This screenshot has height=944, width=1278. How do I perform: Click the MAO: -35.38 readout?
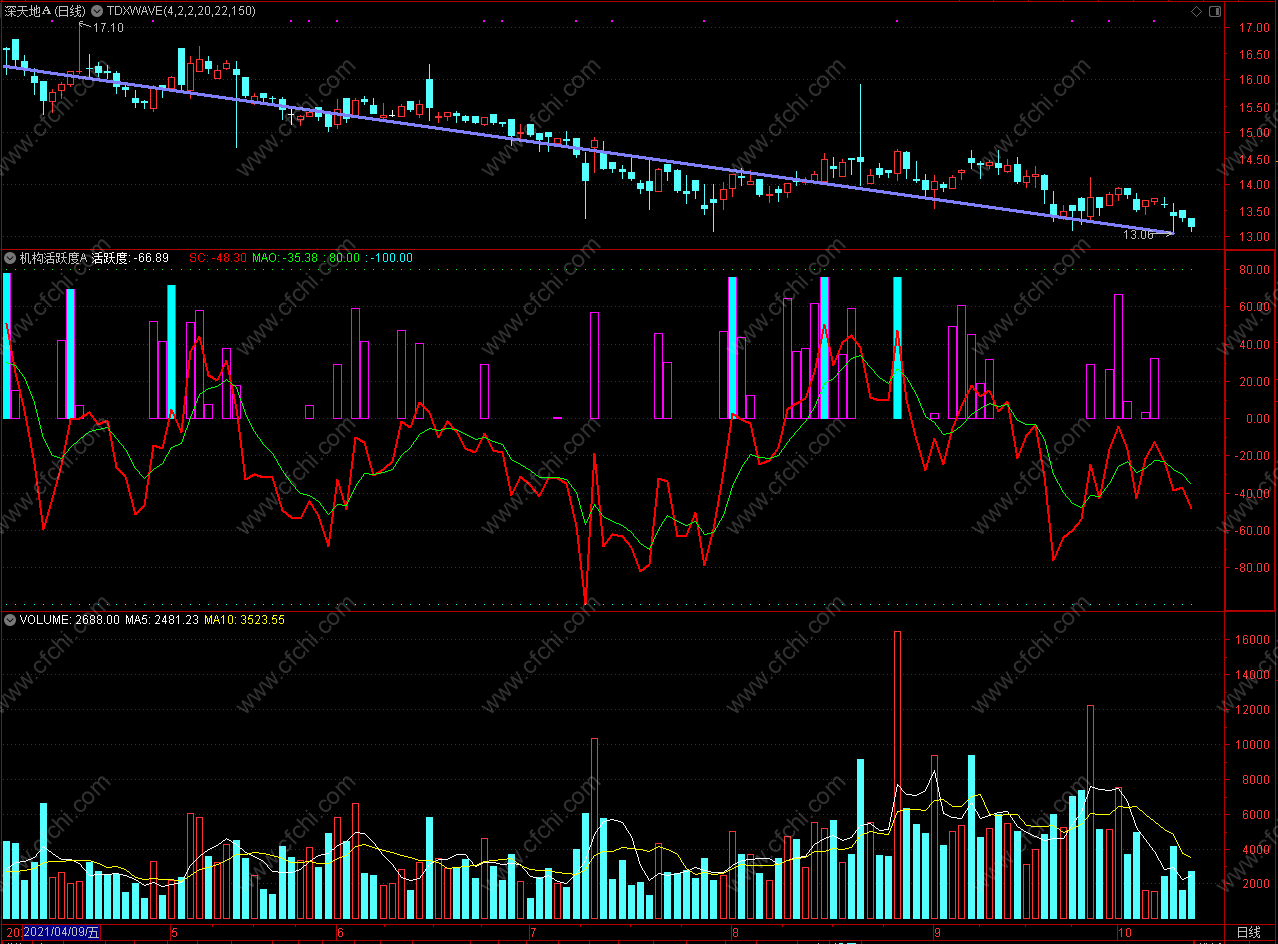285,258
